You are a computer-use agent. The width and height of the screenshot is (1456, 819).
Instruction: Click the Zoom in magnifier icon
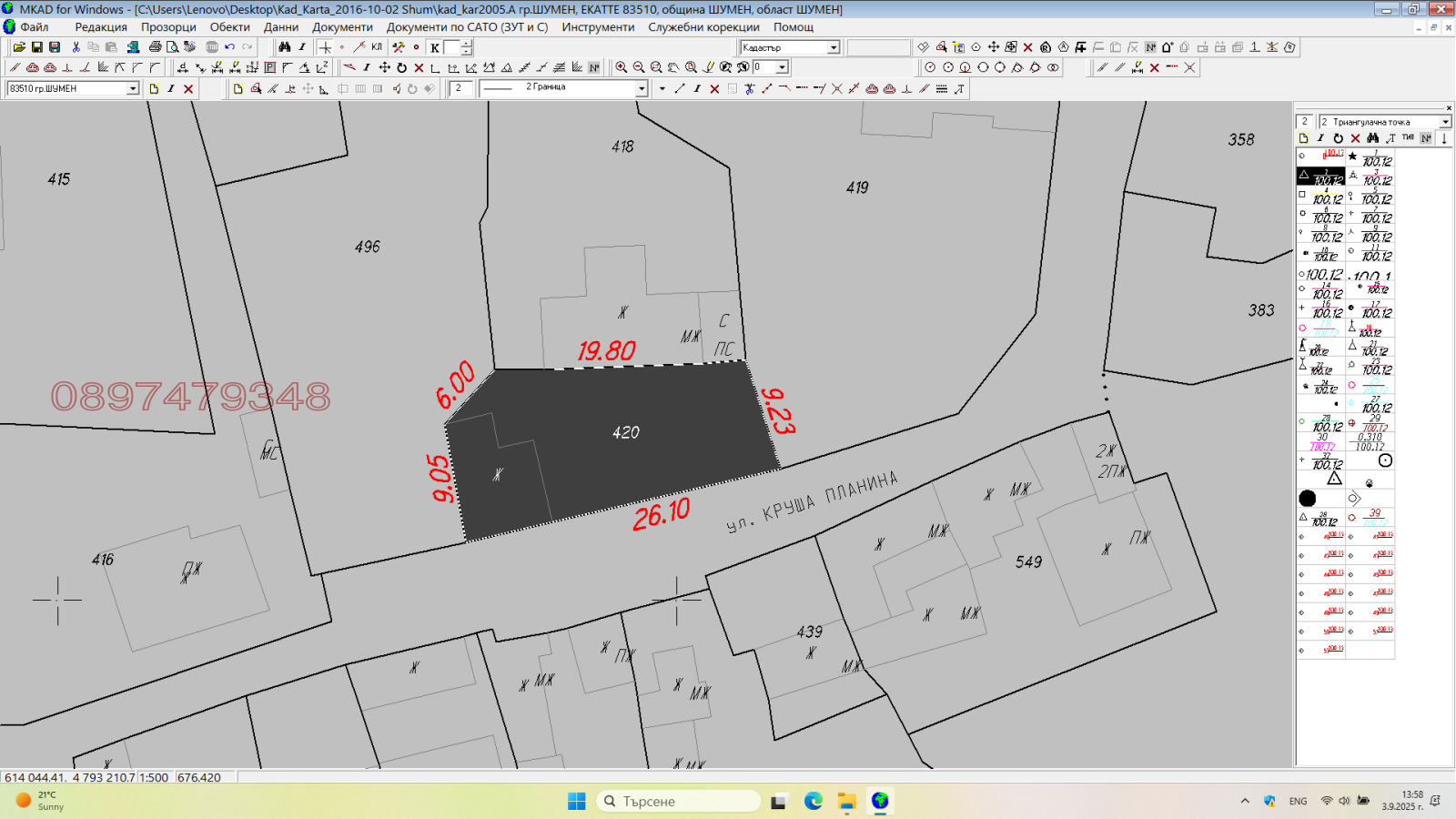(621, 67)
